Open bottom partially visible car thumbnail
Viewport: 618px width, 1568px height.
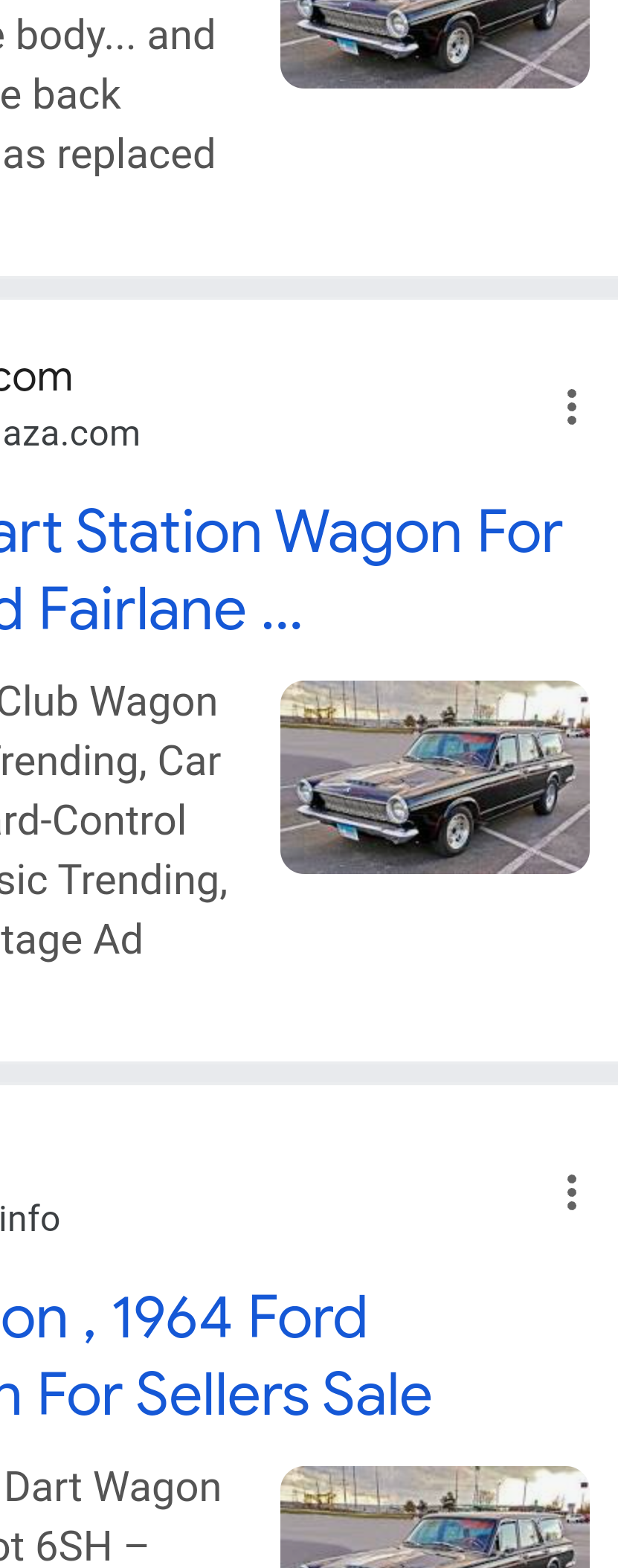click(x=435, y=1517)
